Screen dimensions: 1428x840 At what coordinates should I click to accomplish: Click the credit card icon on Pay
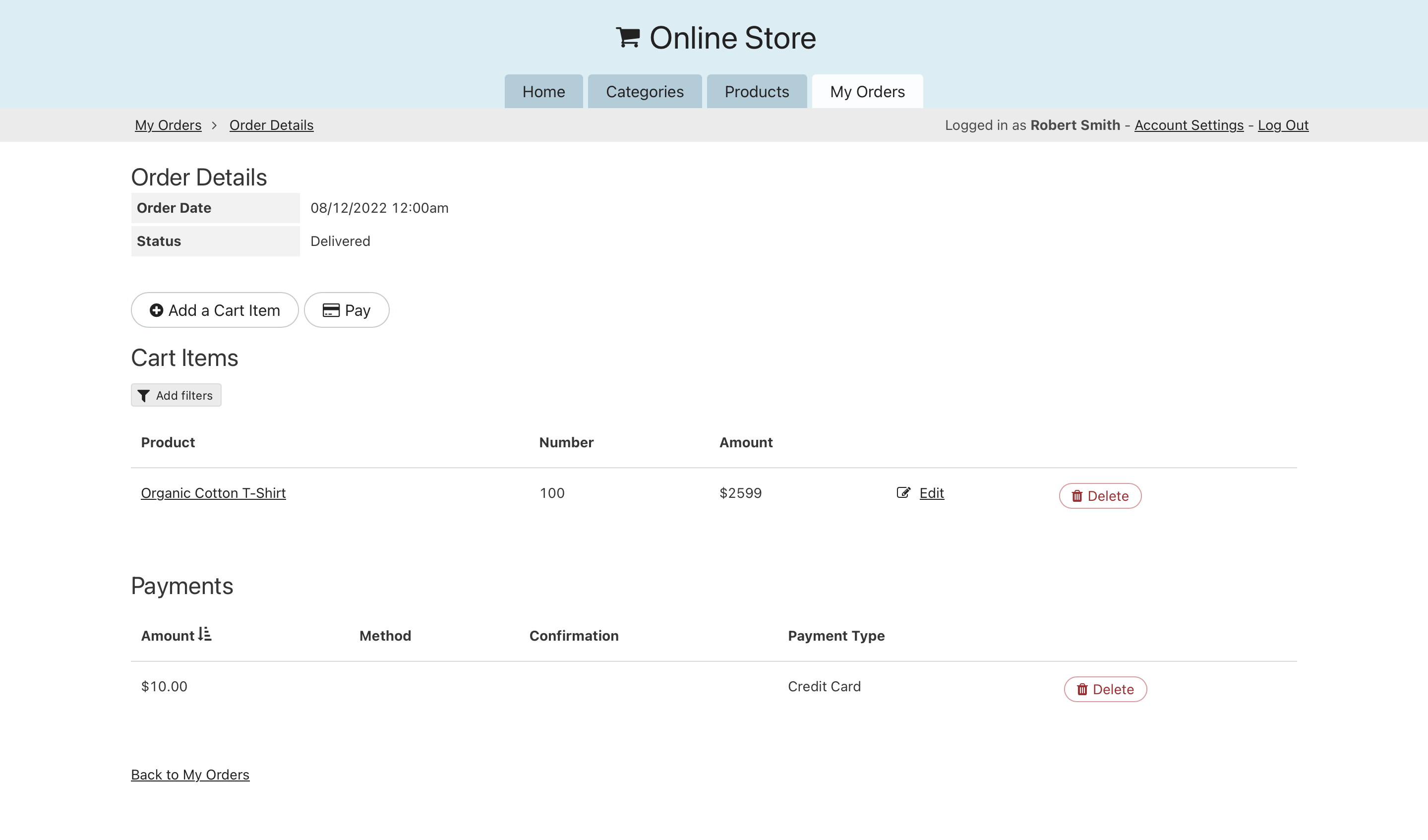[331, 310]
